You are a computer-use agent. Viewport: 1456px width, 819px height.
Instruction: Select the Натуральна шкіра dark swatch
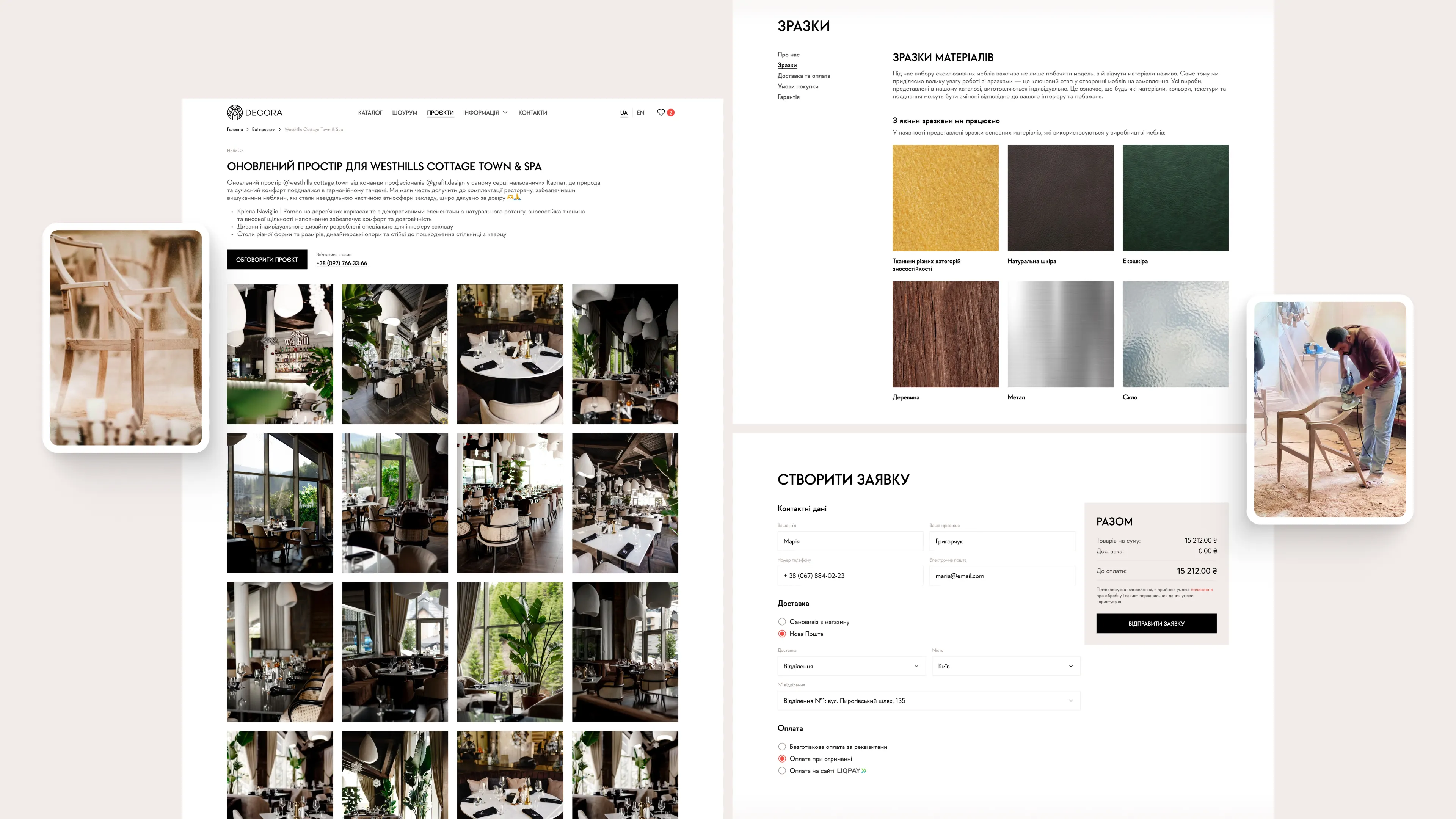tap(1061, 198)
